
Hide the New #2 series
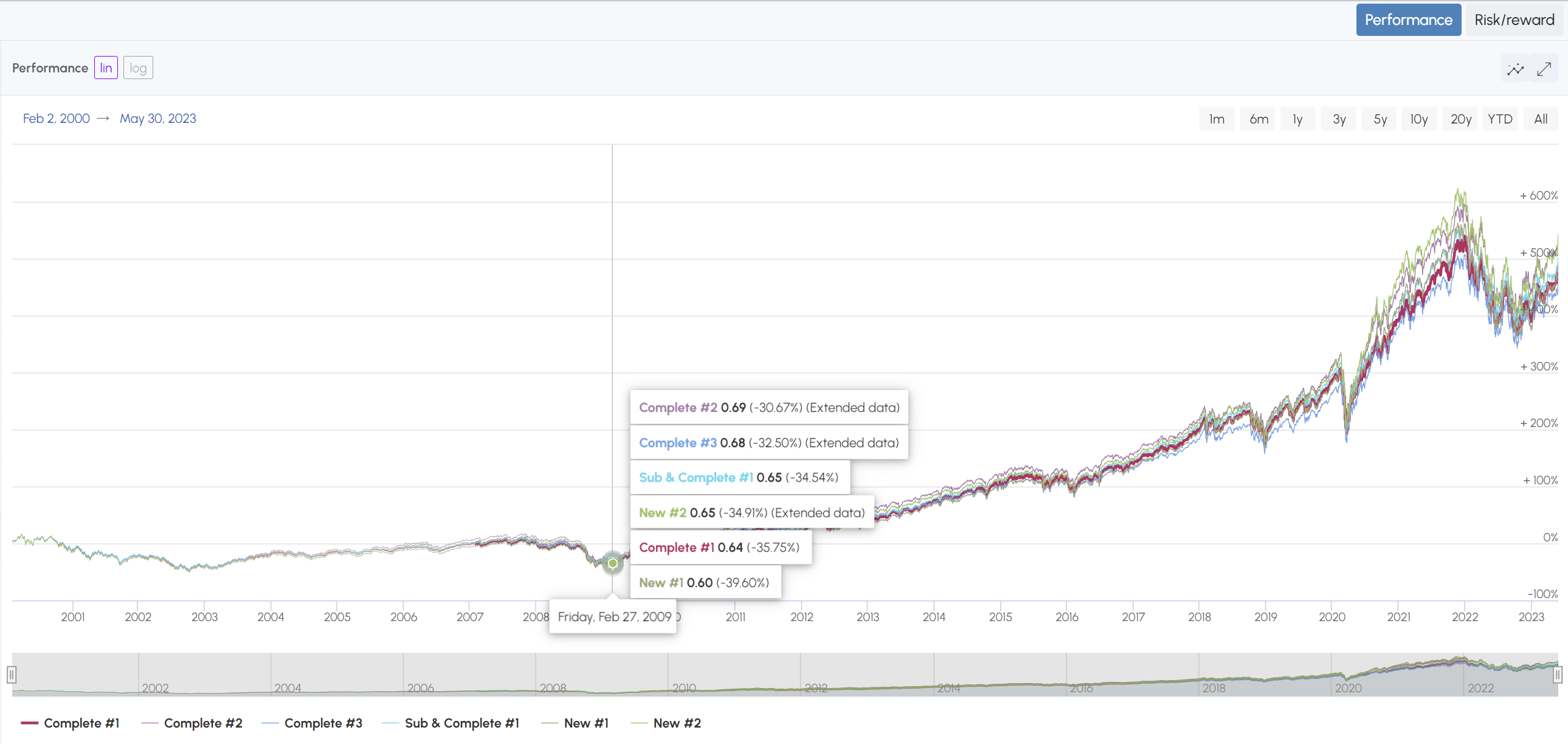(x=676, y=723)
